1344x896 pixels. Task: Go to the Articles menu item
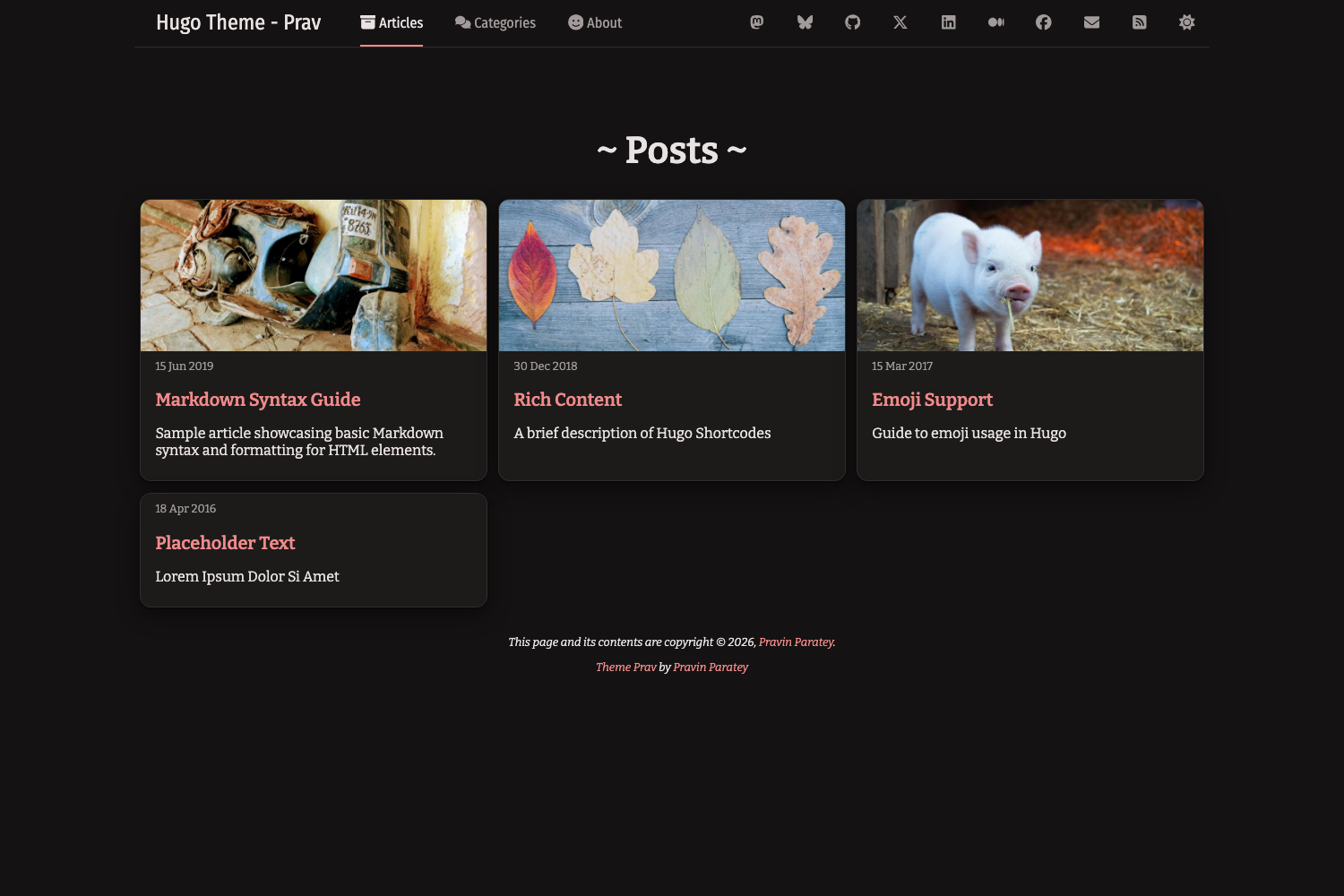coord(392,23)
